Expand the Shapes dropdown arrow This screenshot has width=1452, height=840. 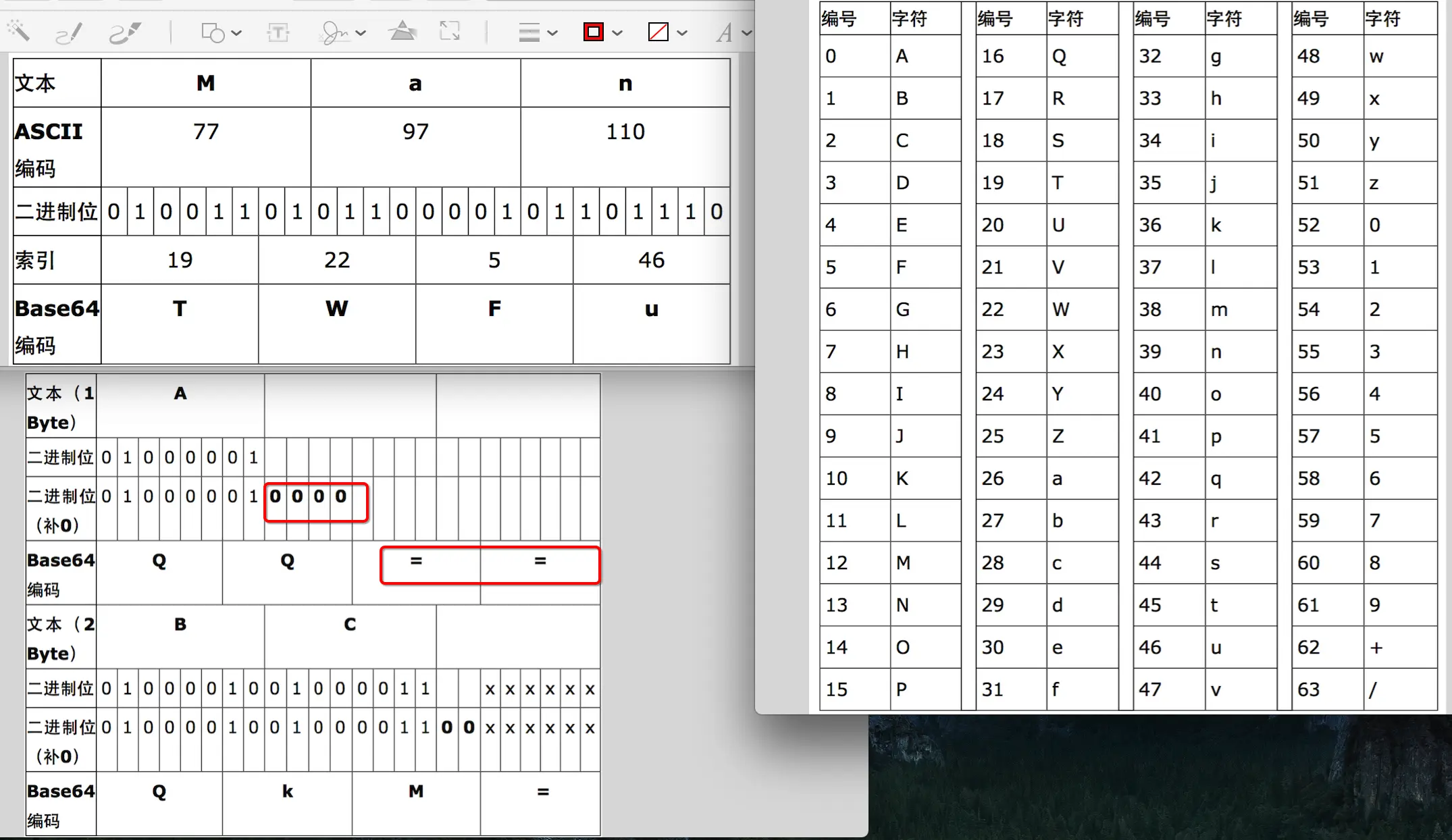click(236, 32)
